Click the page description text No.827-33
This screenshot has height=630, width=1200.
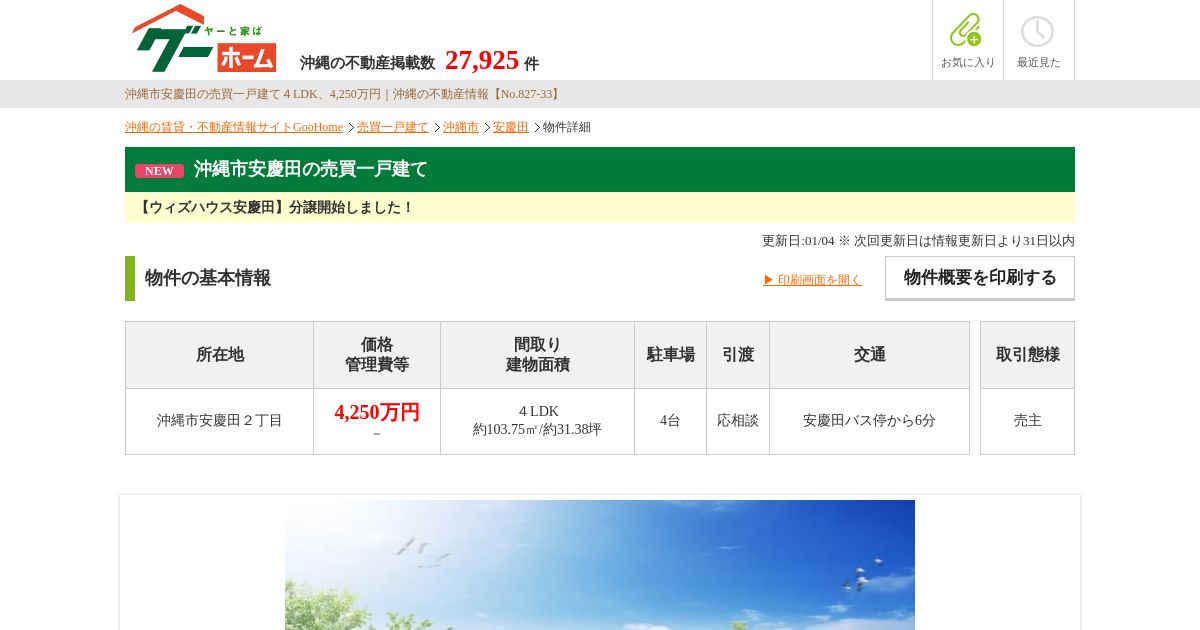click(344, 94)
